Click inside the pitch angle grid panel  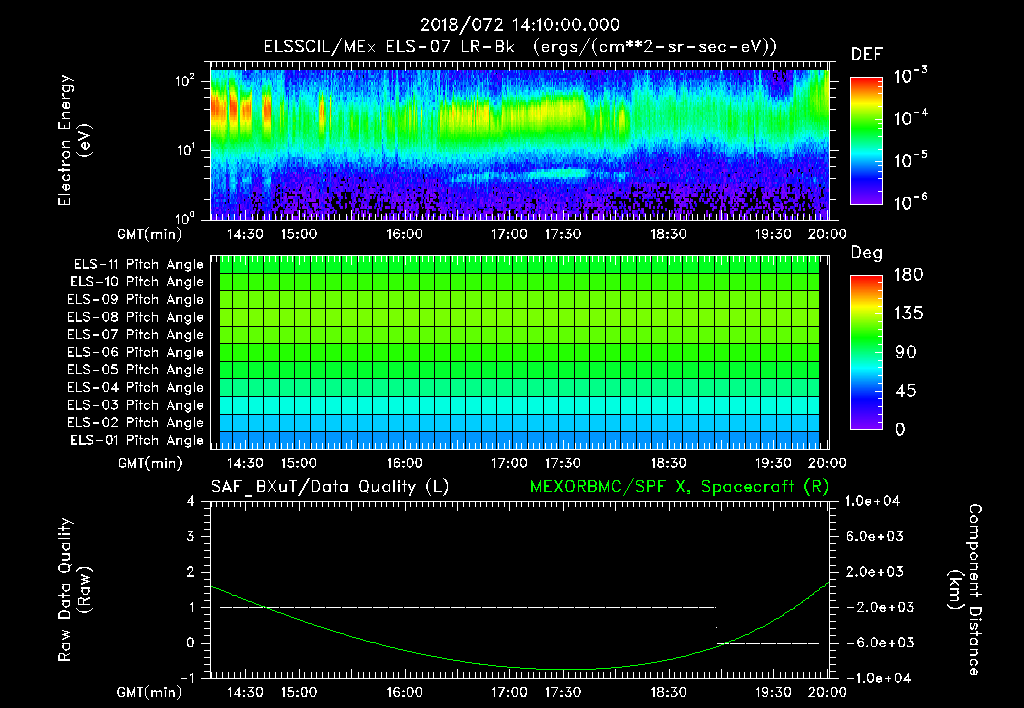(519, 352)
